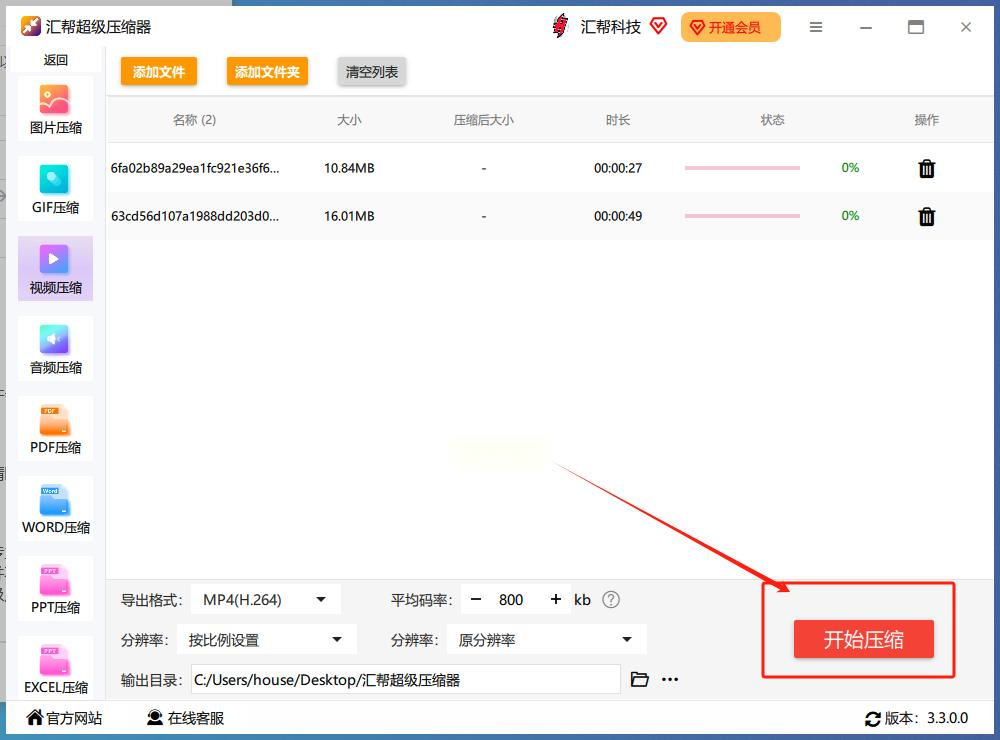This screenshot has width=1000, height=740.
Task: Open the WORD压缩 tool
Action: [x=55, y=508]
